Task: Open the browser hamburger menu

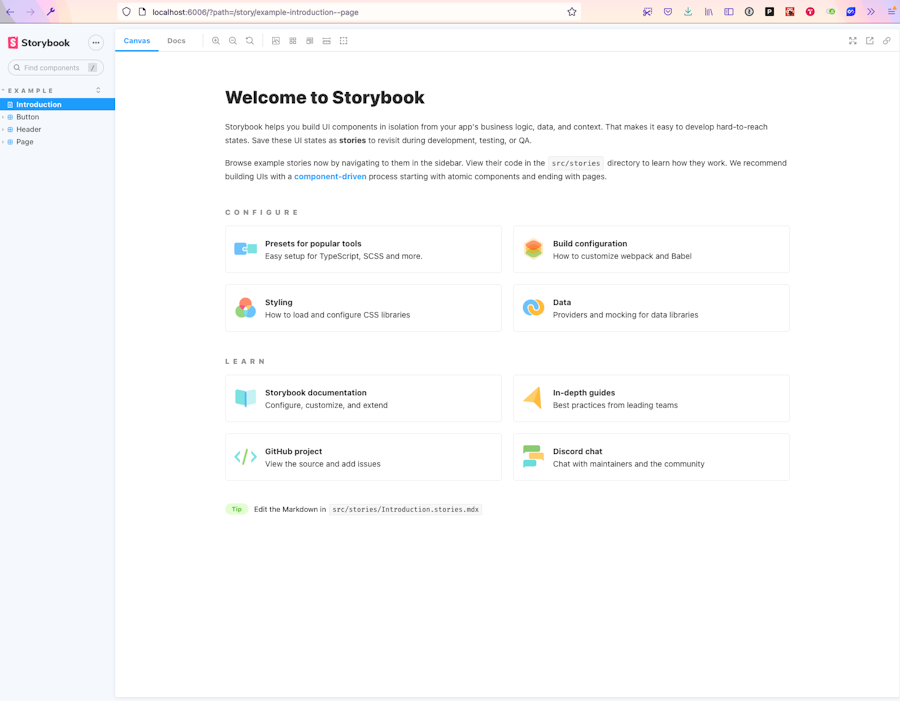Action: 891,11
